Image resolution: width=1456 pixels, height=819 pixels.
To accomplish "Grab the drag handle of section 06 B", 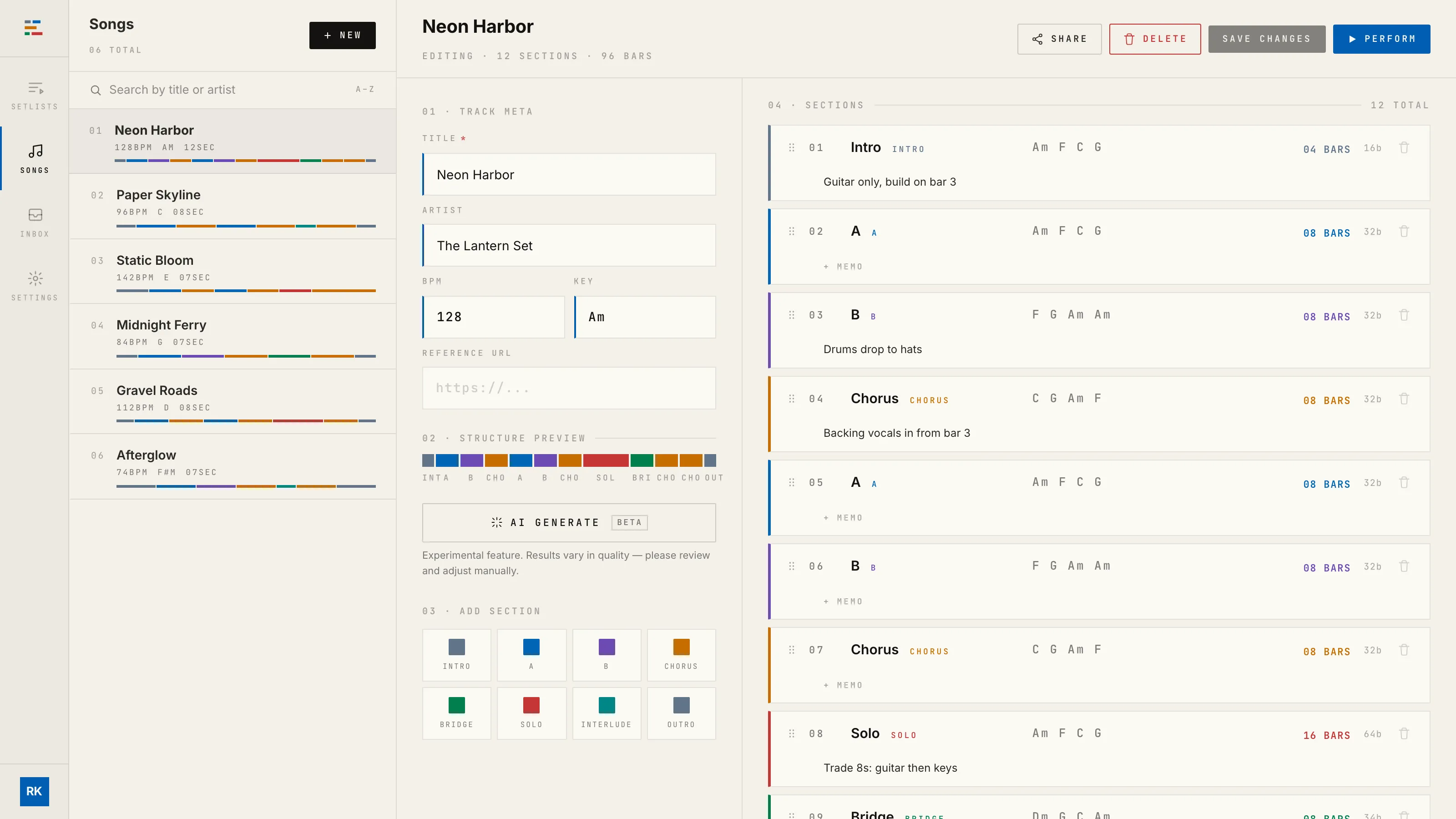I will (791, 566).
